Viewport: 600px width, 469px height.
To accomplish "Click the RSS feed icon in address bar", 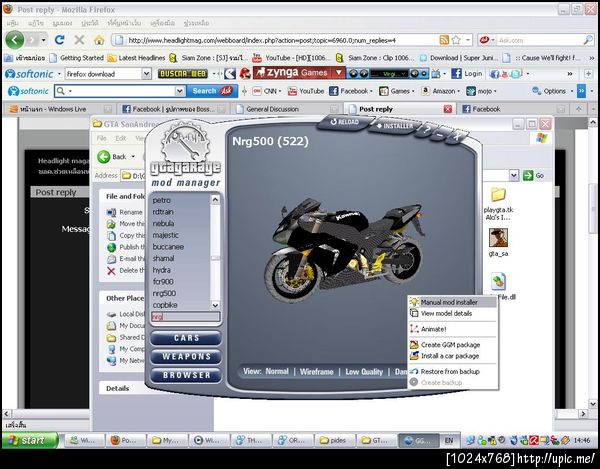I will coord(444,40).
